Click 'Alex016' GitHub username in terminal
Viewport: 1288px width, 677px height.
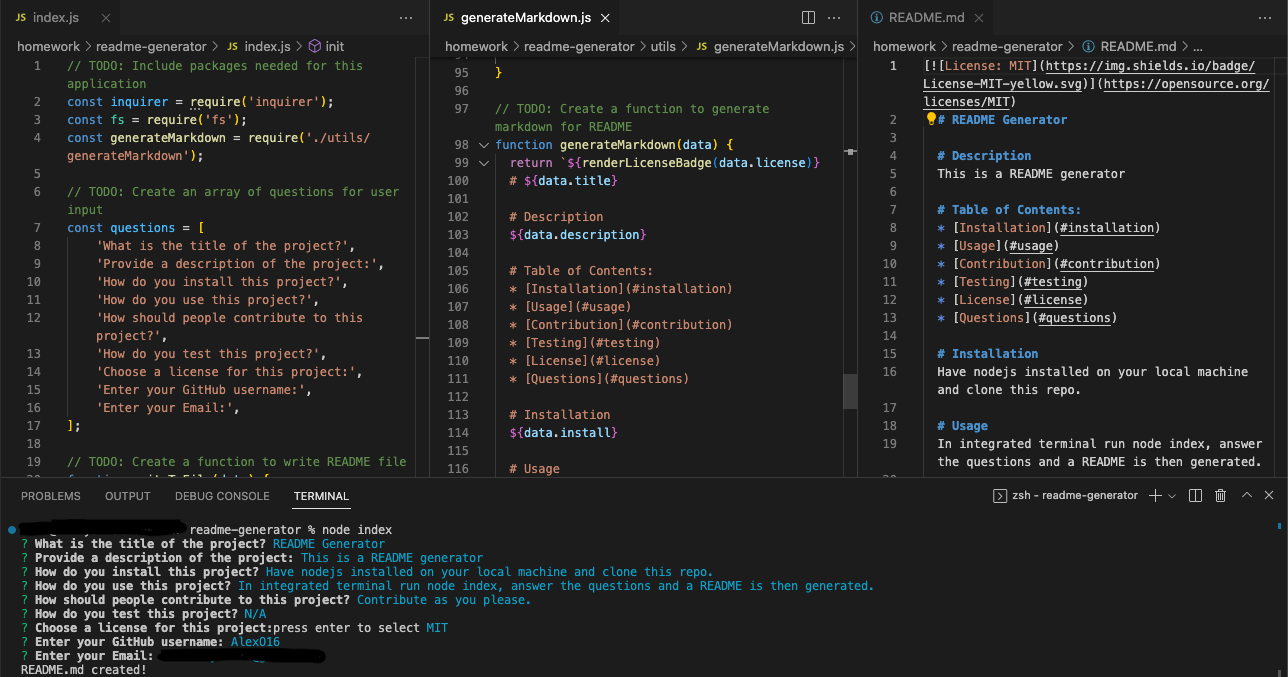click(256, 642)
